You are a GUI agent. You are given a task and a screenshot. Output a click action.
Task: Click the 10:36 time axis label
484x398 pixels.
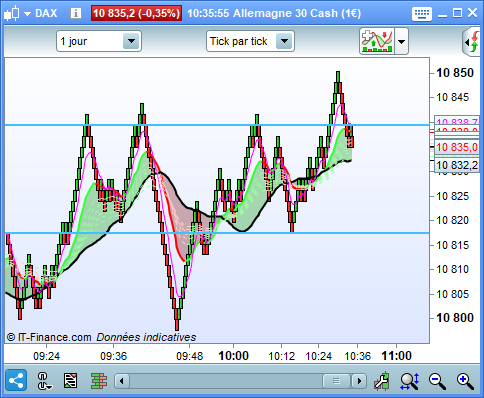357,356
